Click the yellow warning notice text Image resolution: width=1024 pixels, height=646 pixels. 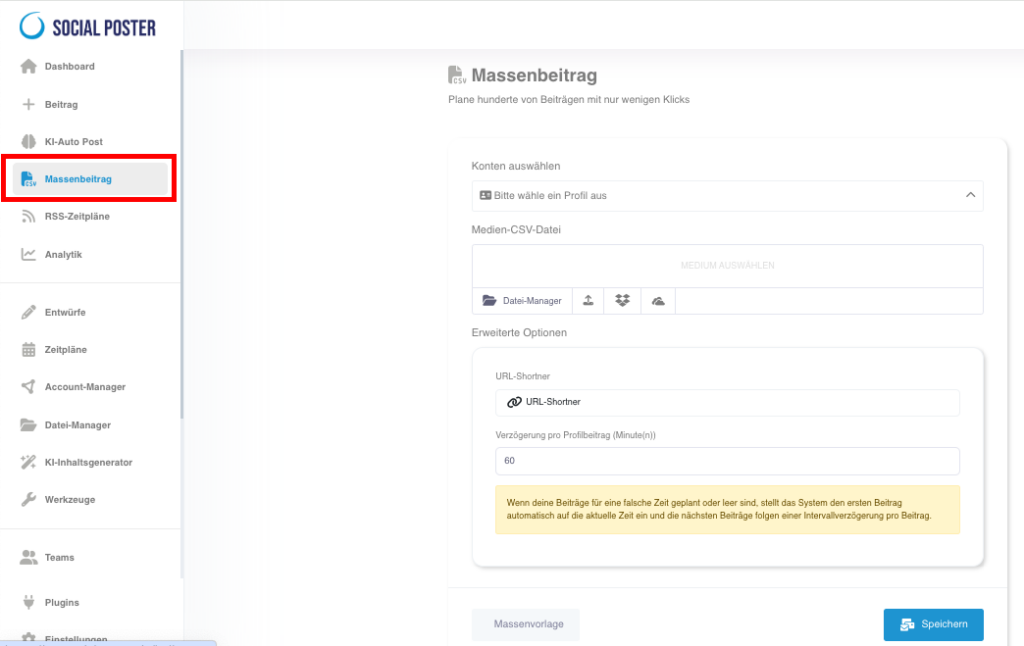tap(719, 509)
